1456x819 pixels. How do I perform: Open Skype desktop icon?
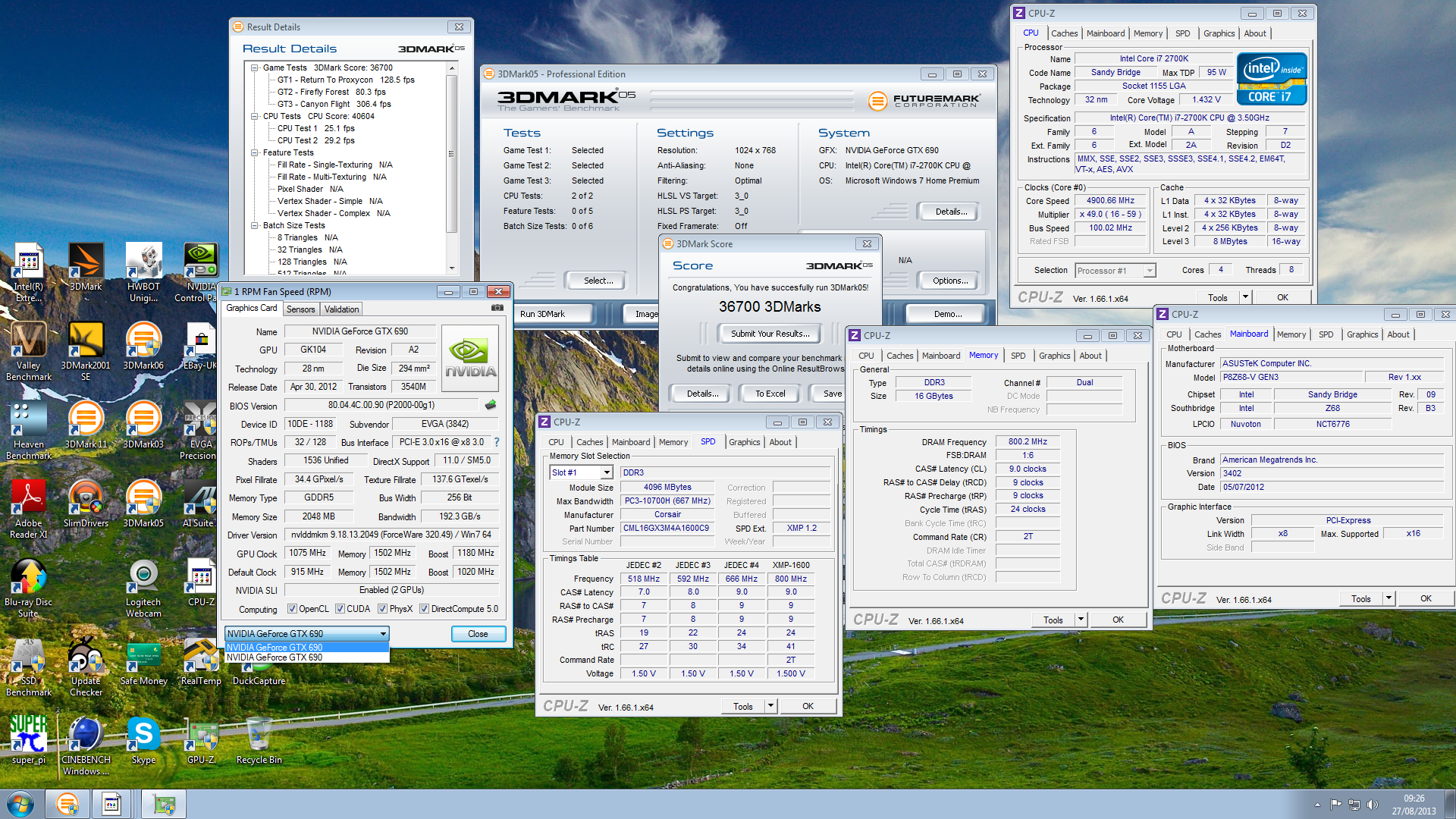(143, 740)
